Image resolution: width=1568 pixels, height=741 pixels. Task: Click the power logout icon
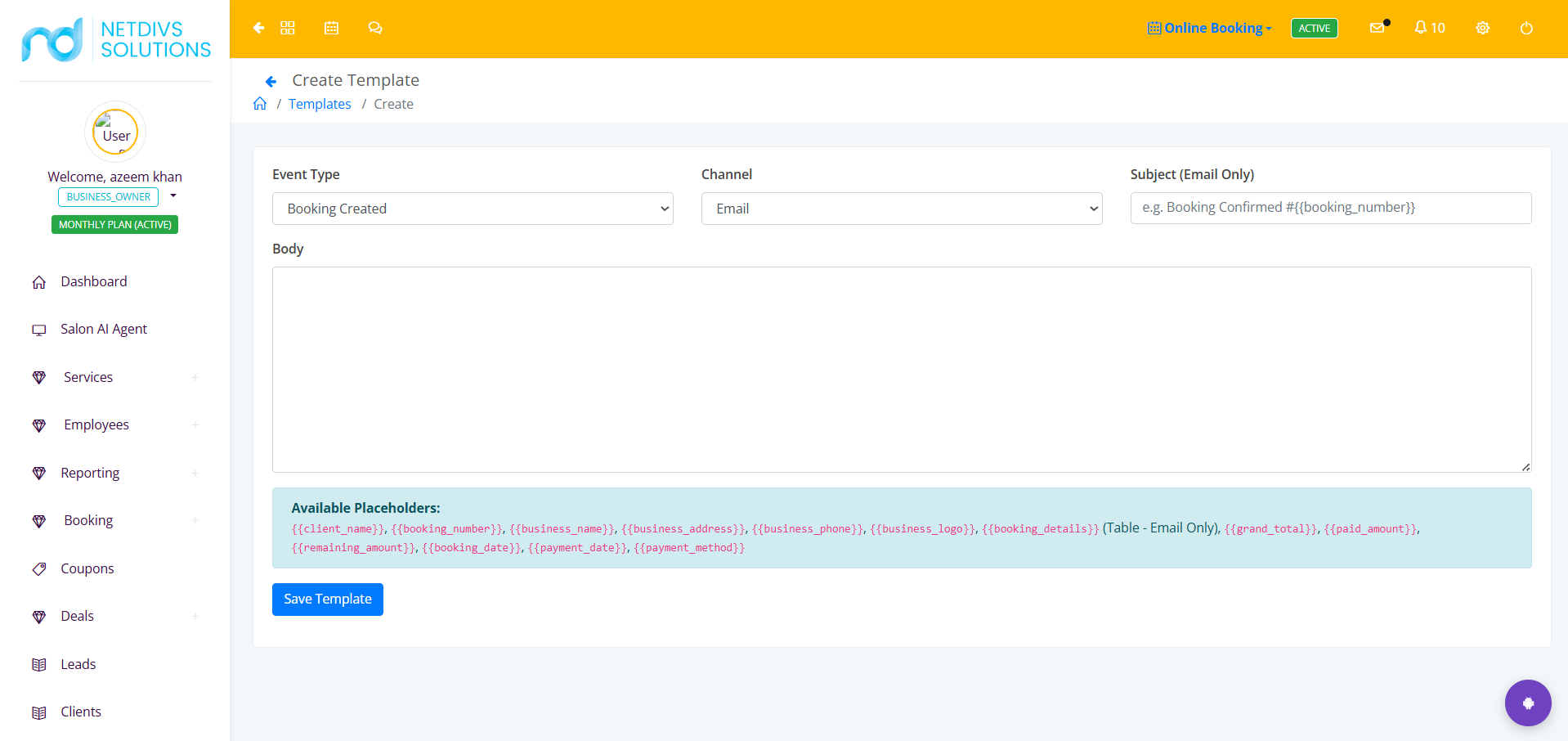pyautogui.click(x=1526, y=28)
